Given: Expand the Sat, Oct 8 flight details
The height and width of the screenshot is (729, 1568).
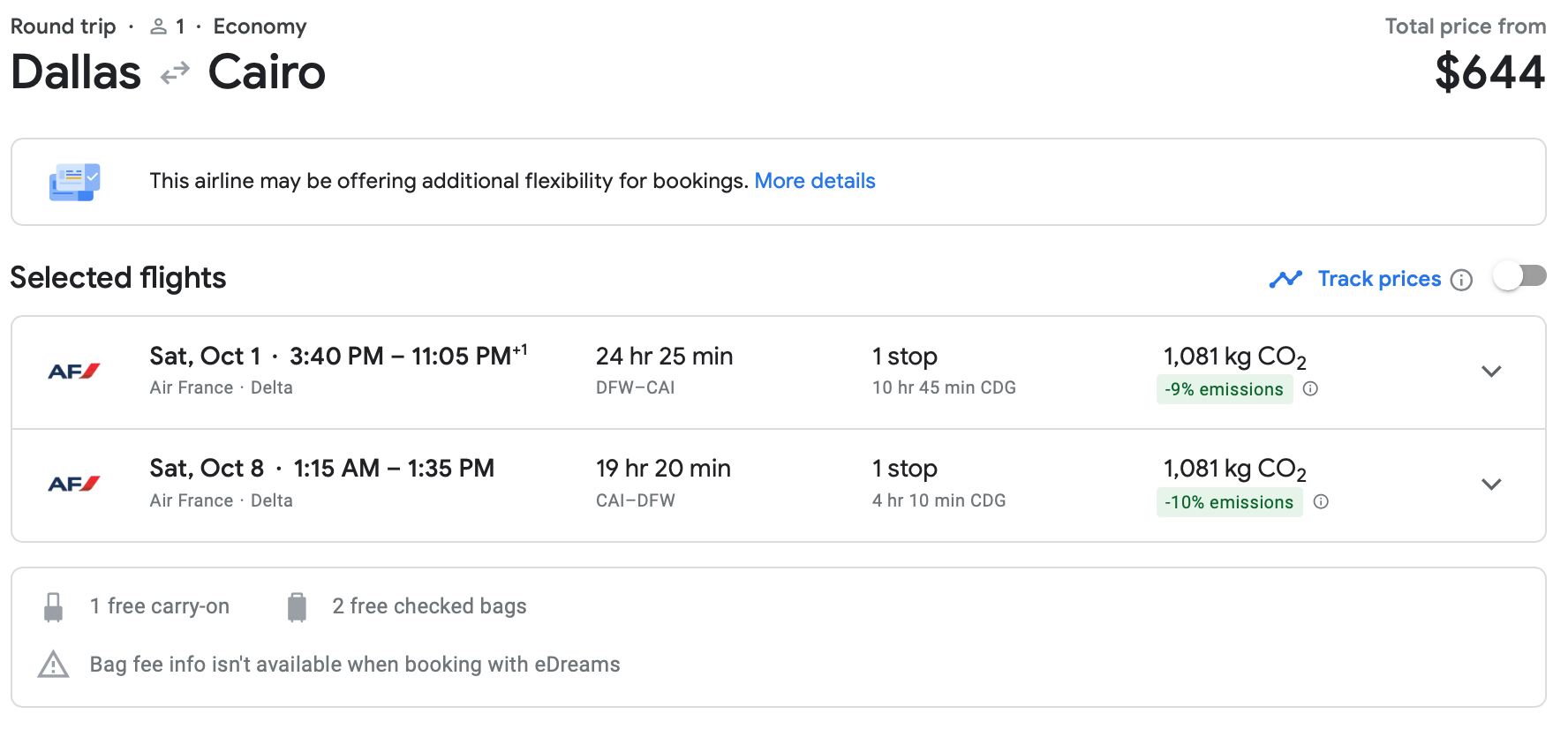Looking at the screenshot, I should (x=1491, y=484).
